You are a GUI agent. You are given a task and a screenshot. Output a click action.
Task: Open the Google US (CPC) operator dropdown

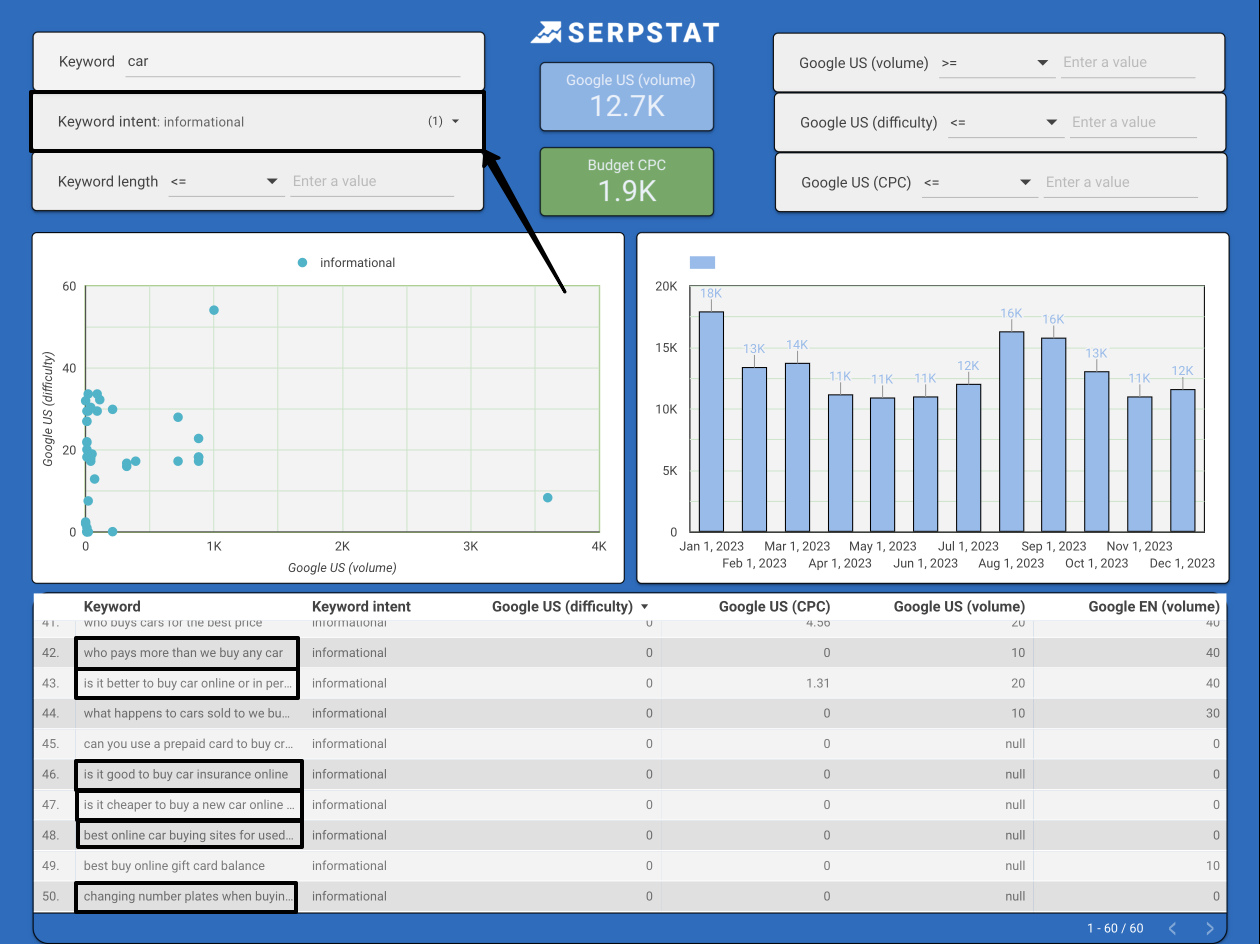point(1023,182)
